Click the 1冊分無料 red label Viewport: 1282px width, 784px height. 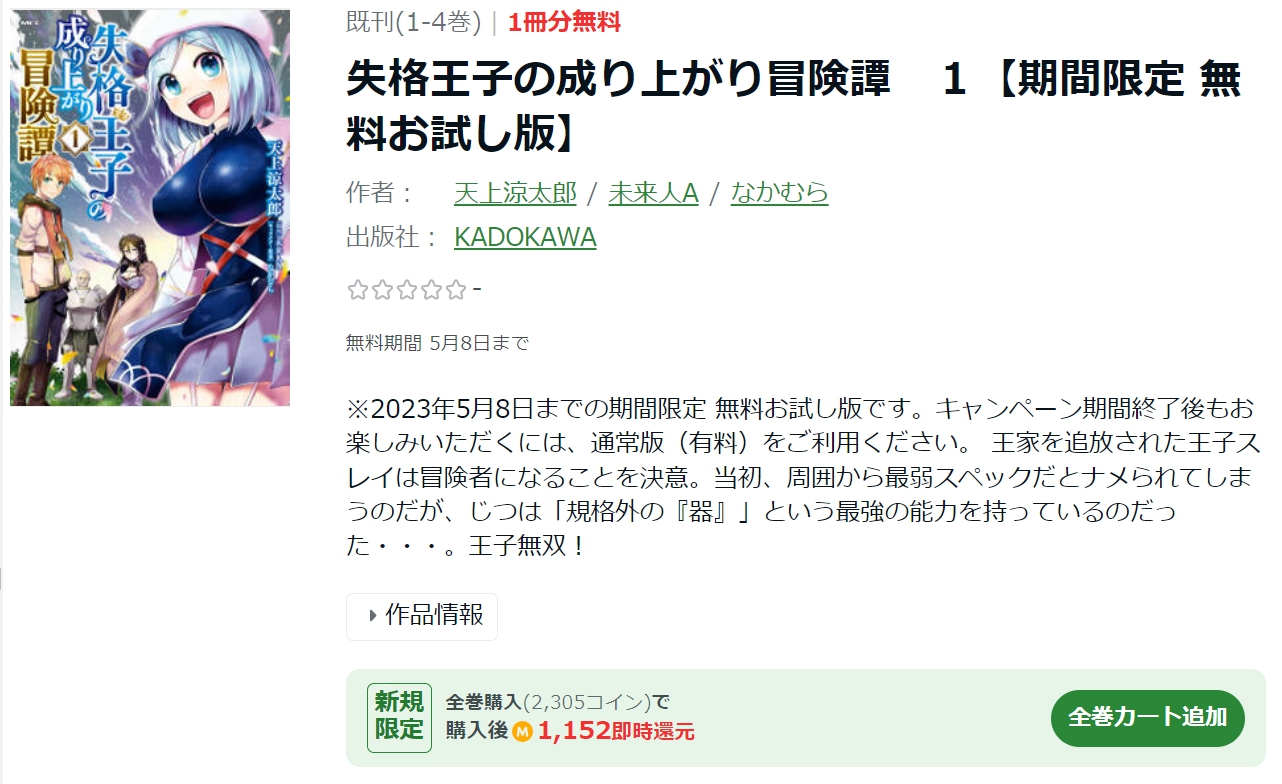[x=564, y=22]
